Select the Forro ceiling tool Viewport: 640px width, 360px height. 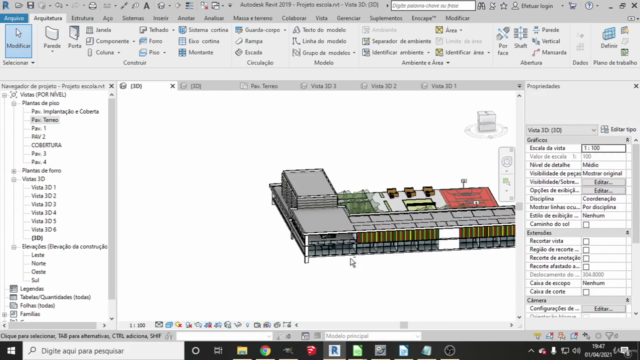click(151, 41)
